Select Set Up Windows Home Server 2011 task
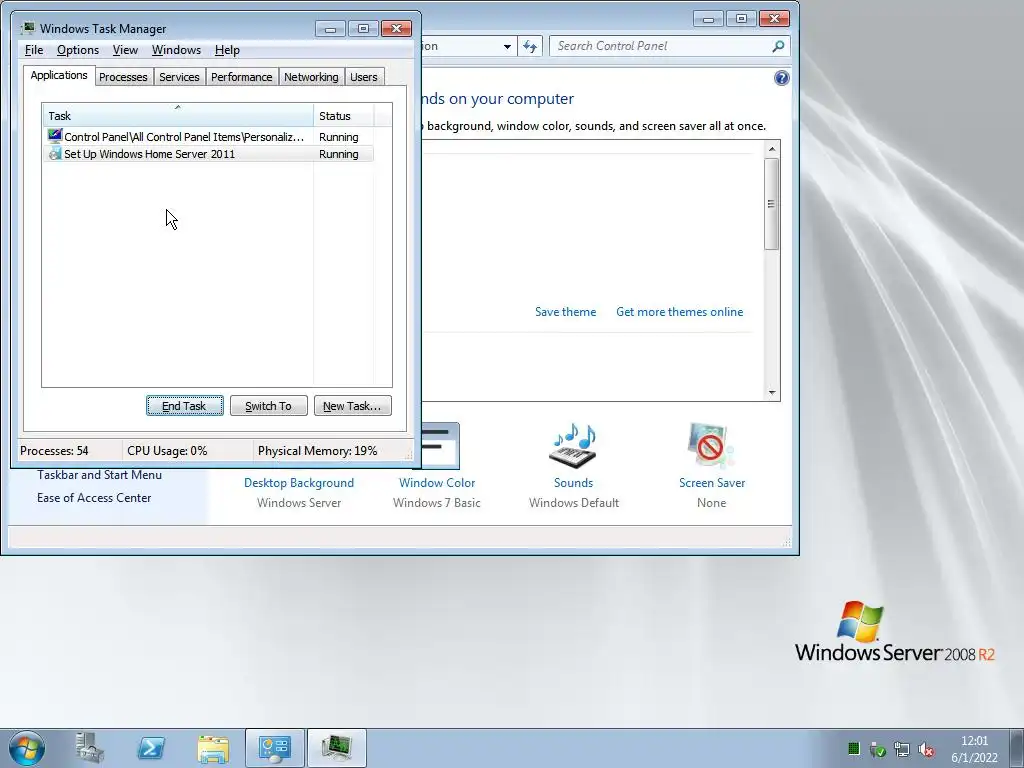The image size is (1024, 768). click(208, 153)
